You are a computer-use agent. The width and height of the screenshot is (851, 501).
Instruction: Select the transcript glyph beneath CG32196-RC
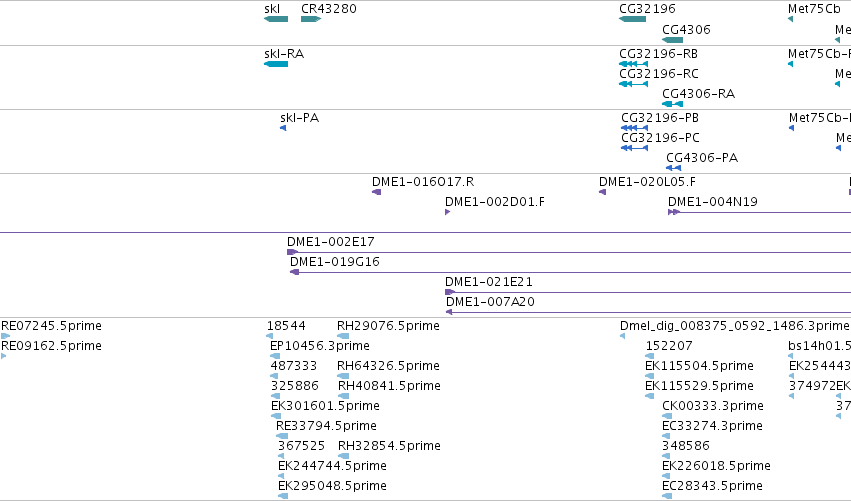[633, 84]
